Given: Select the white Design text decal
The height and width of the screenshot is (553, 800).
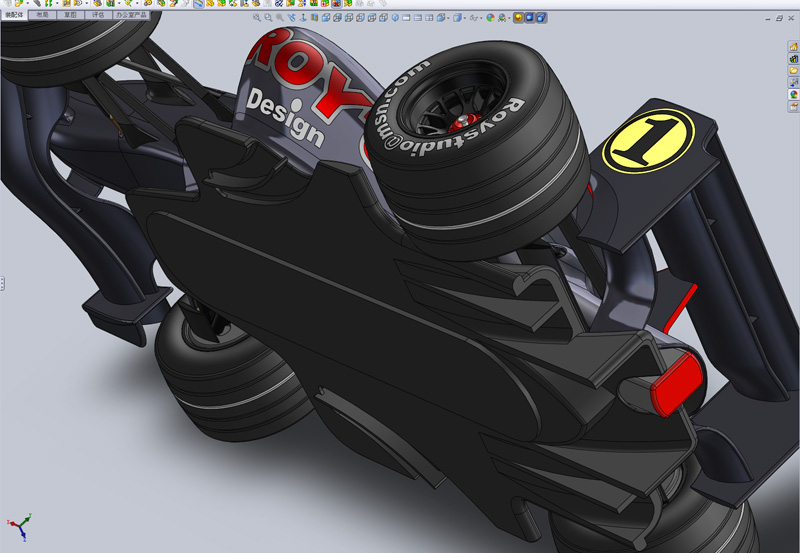Looking at the screenshot, I should click(x=285, y=117).
